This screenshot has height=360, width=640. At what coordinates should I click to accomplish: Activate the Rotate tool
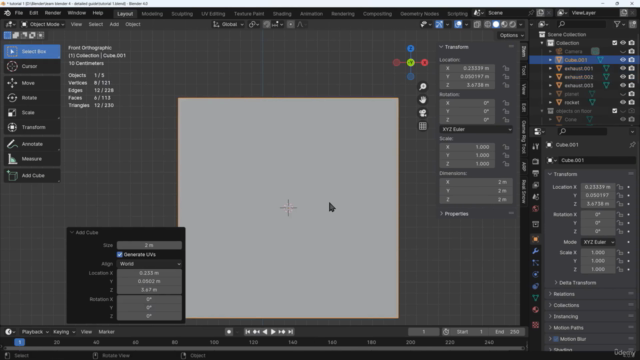(x=32, y=98)
